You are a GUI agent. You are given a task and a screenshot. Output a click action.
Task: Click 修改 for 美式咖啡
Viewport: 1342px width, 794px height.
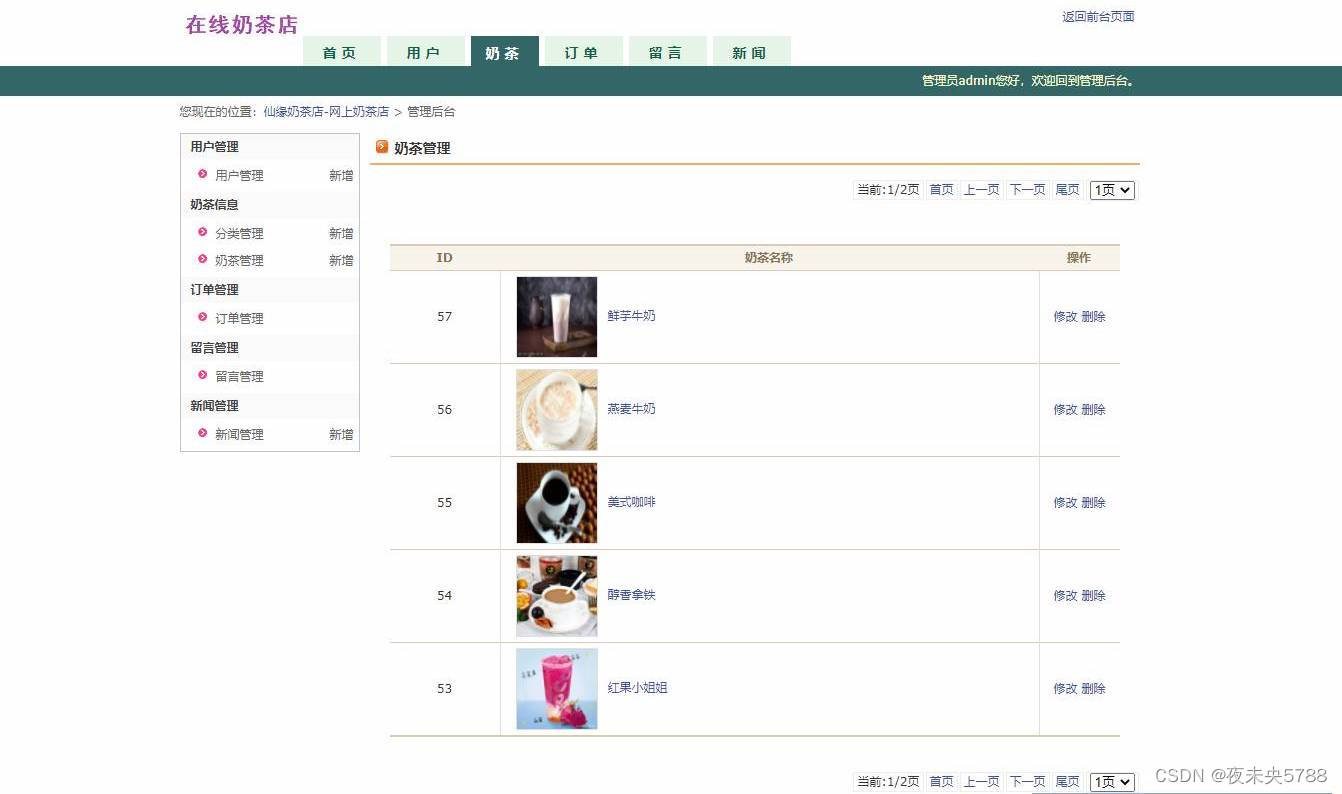(x=1065, y=502)
